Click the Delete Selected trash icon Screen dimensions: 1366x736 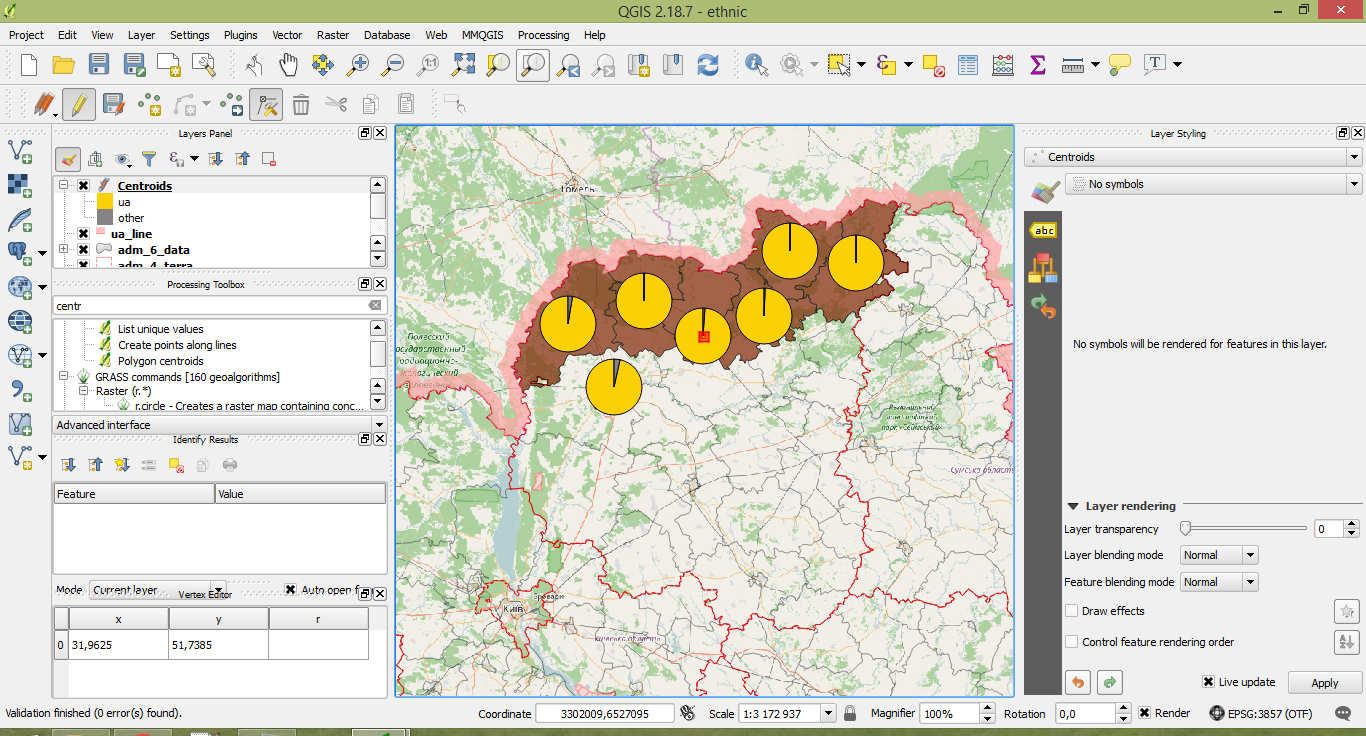(301, 104)
